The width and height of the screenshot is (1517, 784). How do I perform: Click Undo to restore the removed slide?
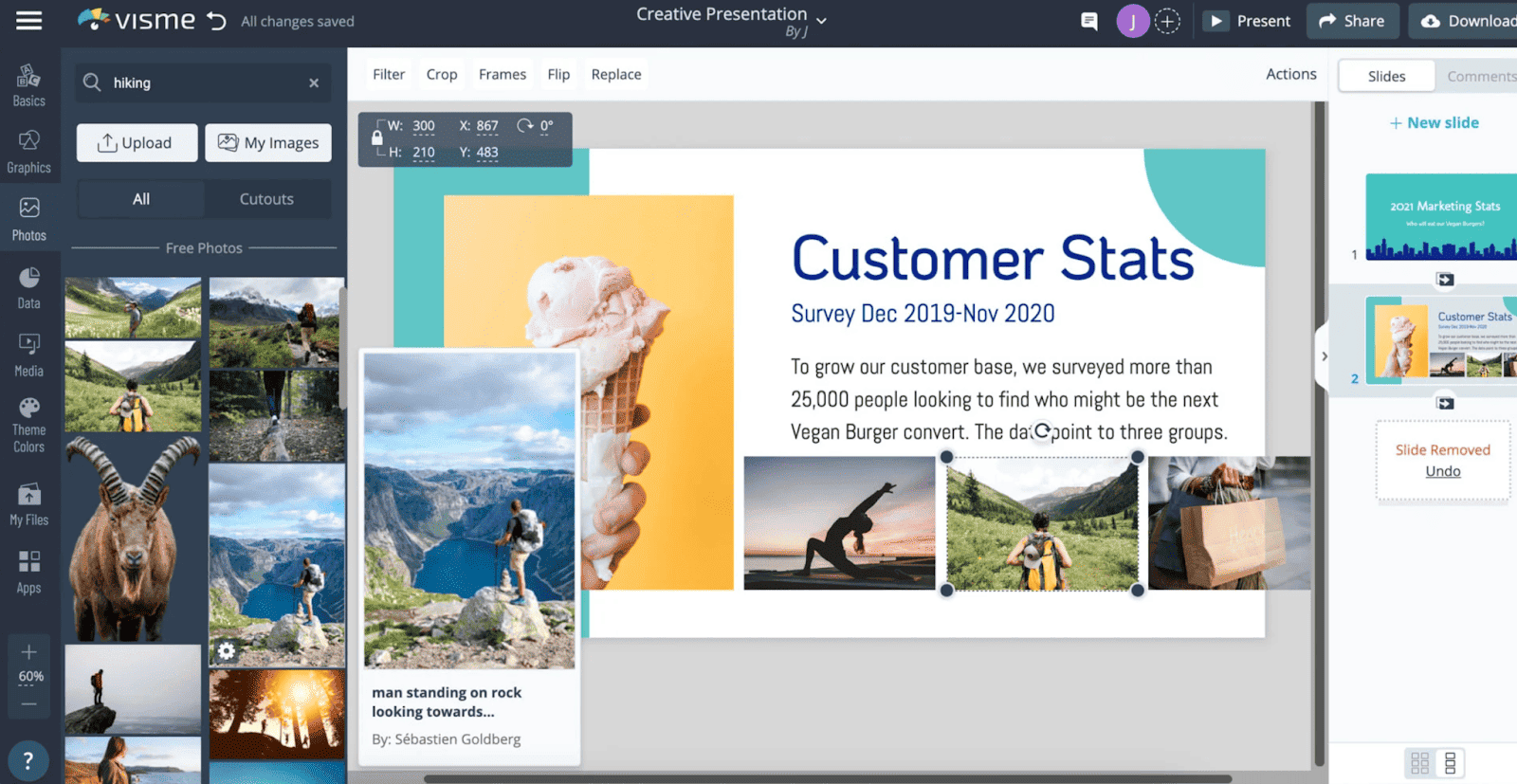(x=1442, y=471)
